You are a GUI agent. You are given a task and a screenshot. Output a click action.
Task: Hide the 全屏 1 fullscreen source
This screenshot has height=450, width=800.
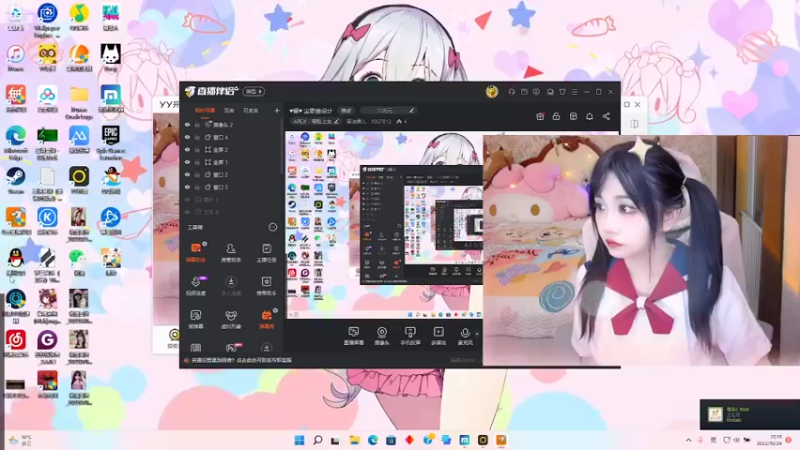[x=187, y=162]
